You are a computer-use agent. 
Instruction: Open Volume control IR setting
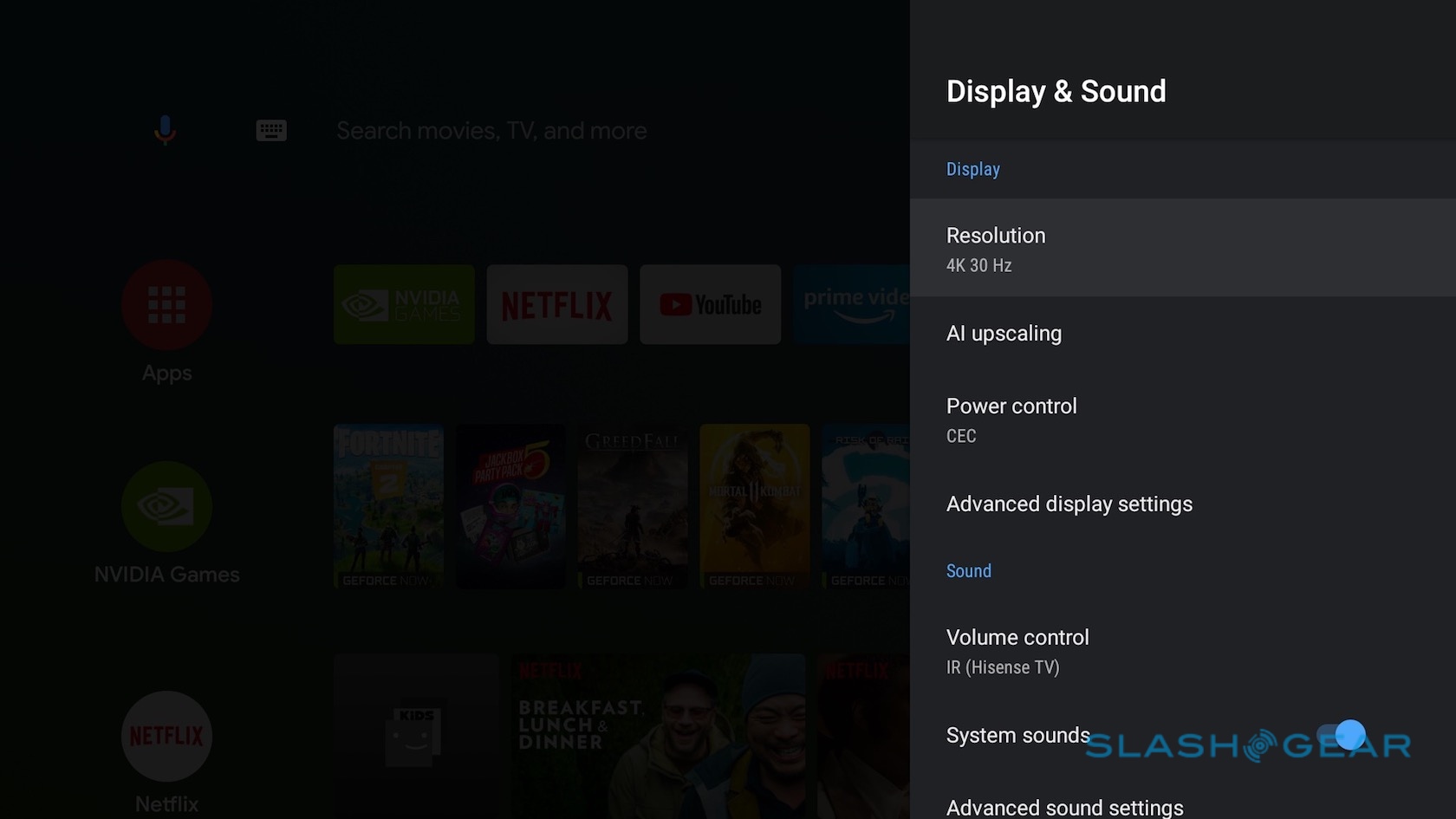pyautogui.click(x=1182, y=651)
